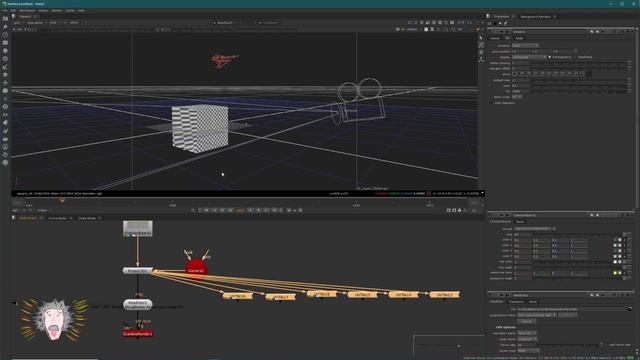Open the localization policy dropdown in ReadGeo1
Screen dimensions: 640x360
[x=537, y=315]
